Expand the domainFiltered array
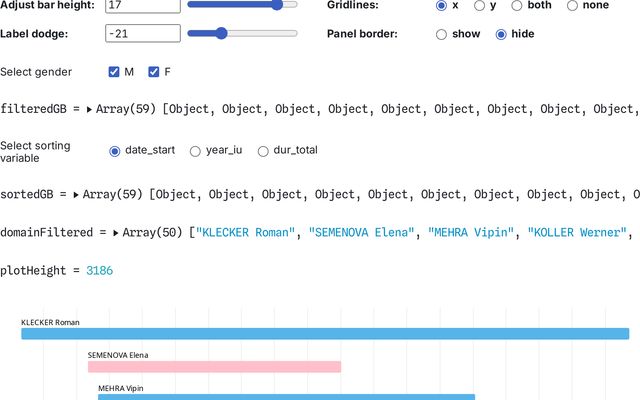The image size is (640, 400). pos(118,233)
